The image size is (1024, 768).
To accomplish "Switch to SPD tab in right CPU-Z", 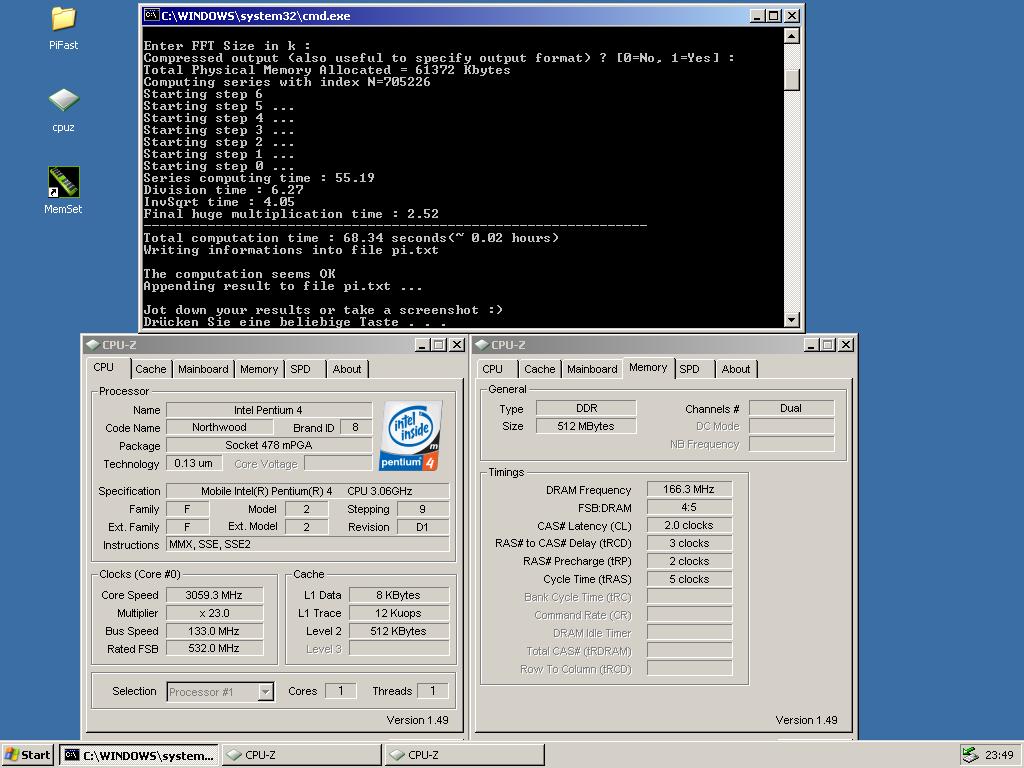I will pyautogui.click(x=690, y=369).
